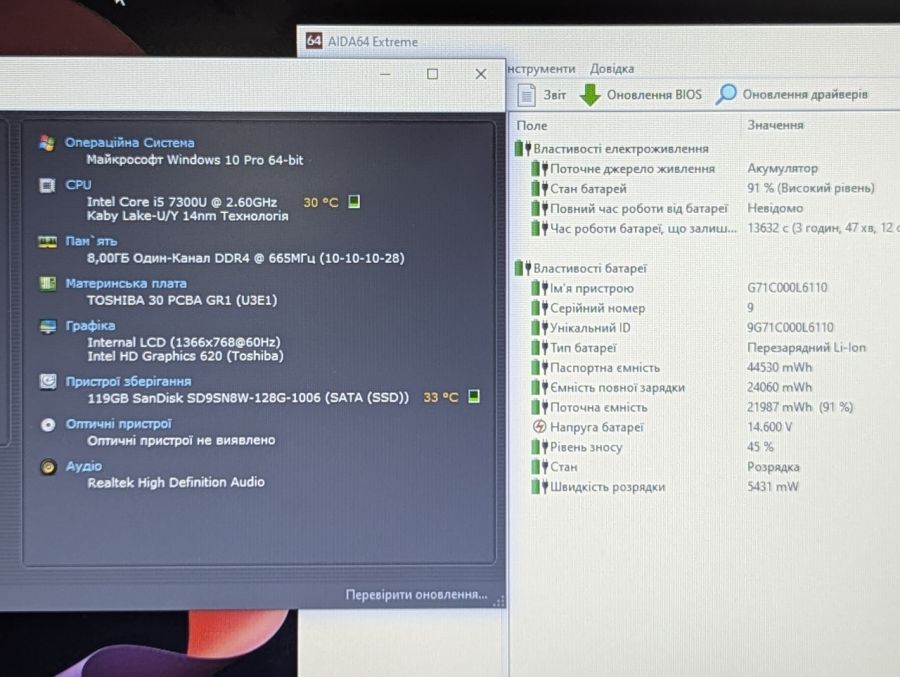The height and width of the screenshot is (677, 900).
Task: Click the optical disc icon
Action: 48,424
